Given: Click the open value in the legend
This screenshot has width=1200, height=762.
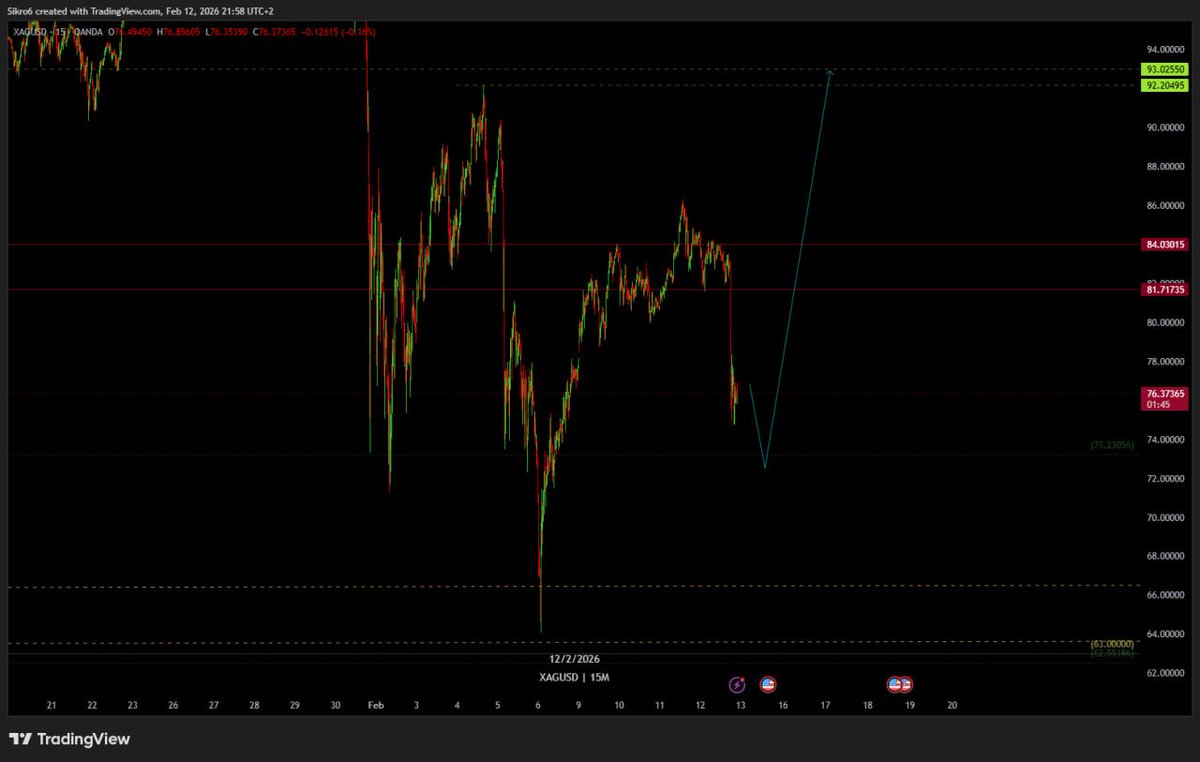Looking at the screenshot, I should [130, 32].
